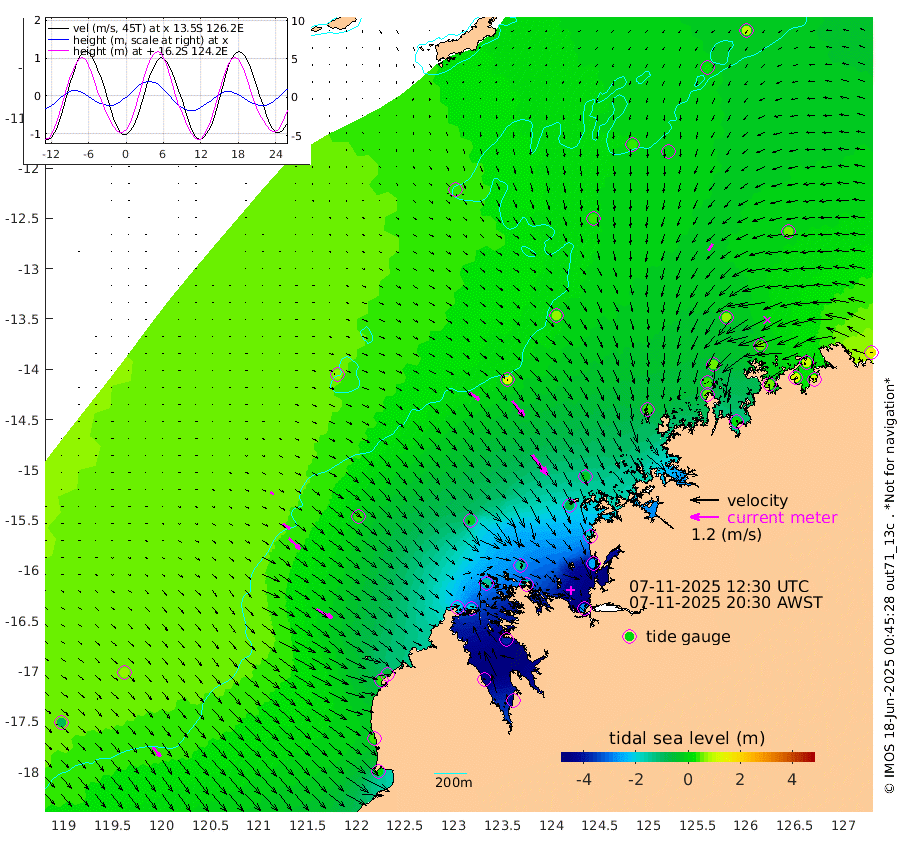
Task: Click tide gauge circle near 17.5S 119E
Action: (61, 722)
